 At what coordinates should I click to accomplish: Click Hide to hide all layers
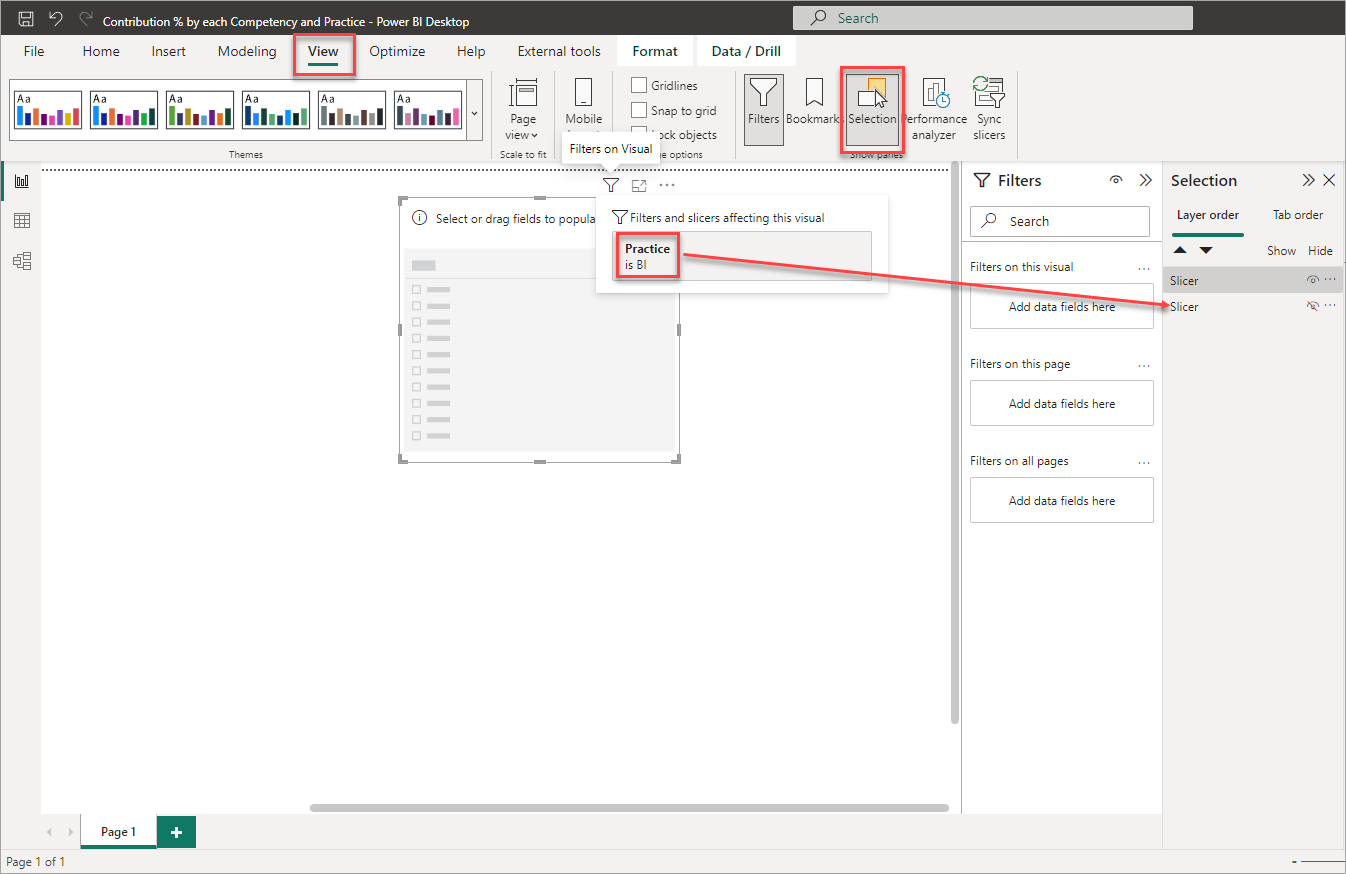(1320, 251)
